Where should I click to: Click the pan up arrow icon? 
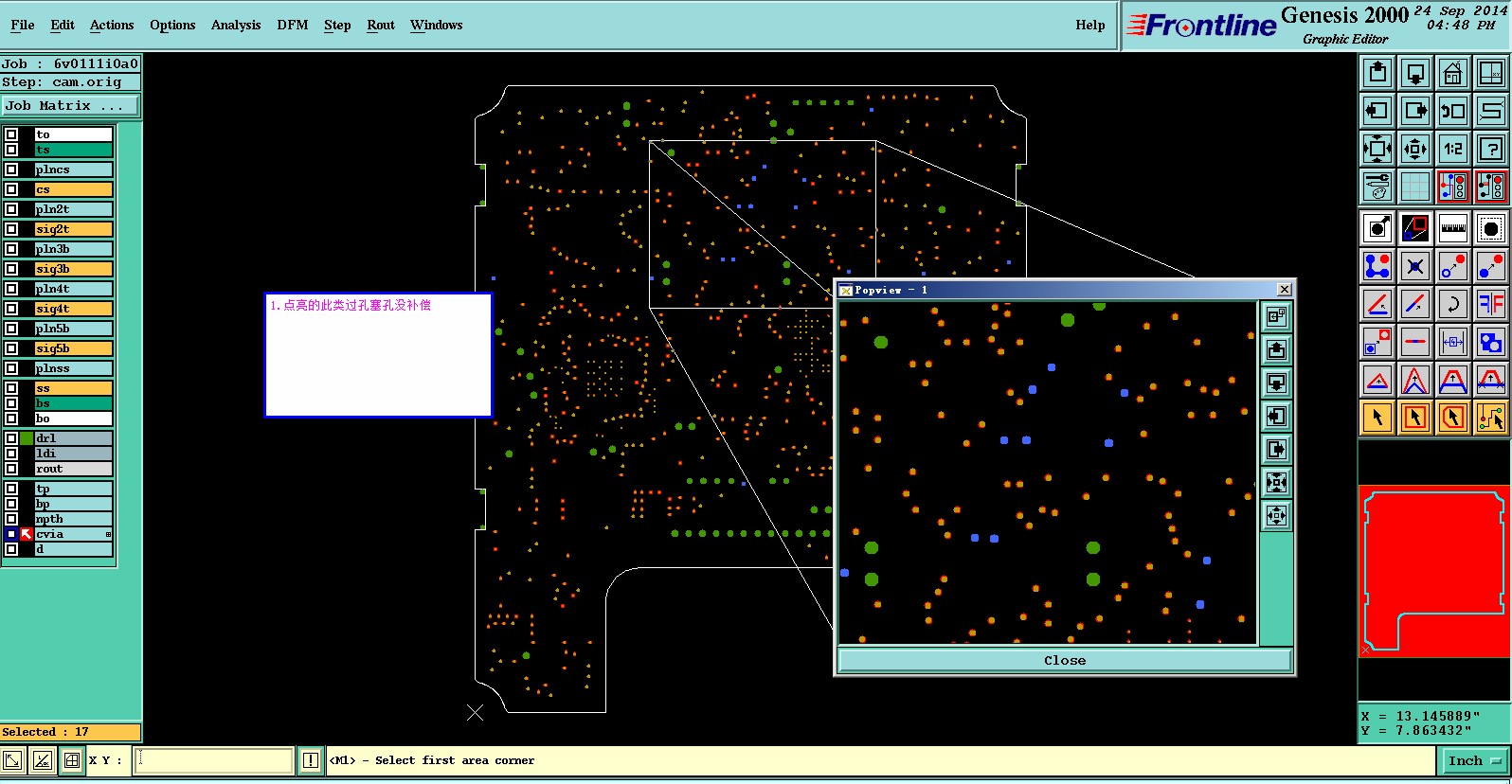pyautogui.click(x=1377, y=73)
